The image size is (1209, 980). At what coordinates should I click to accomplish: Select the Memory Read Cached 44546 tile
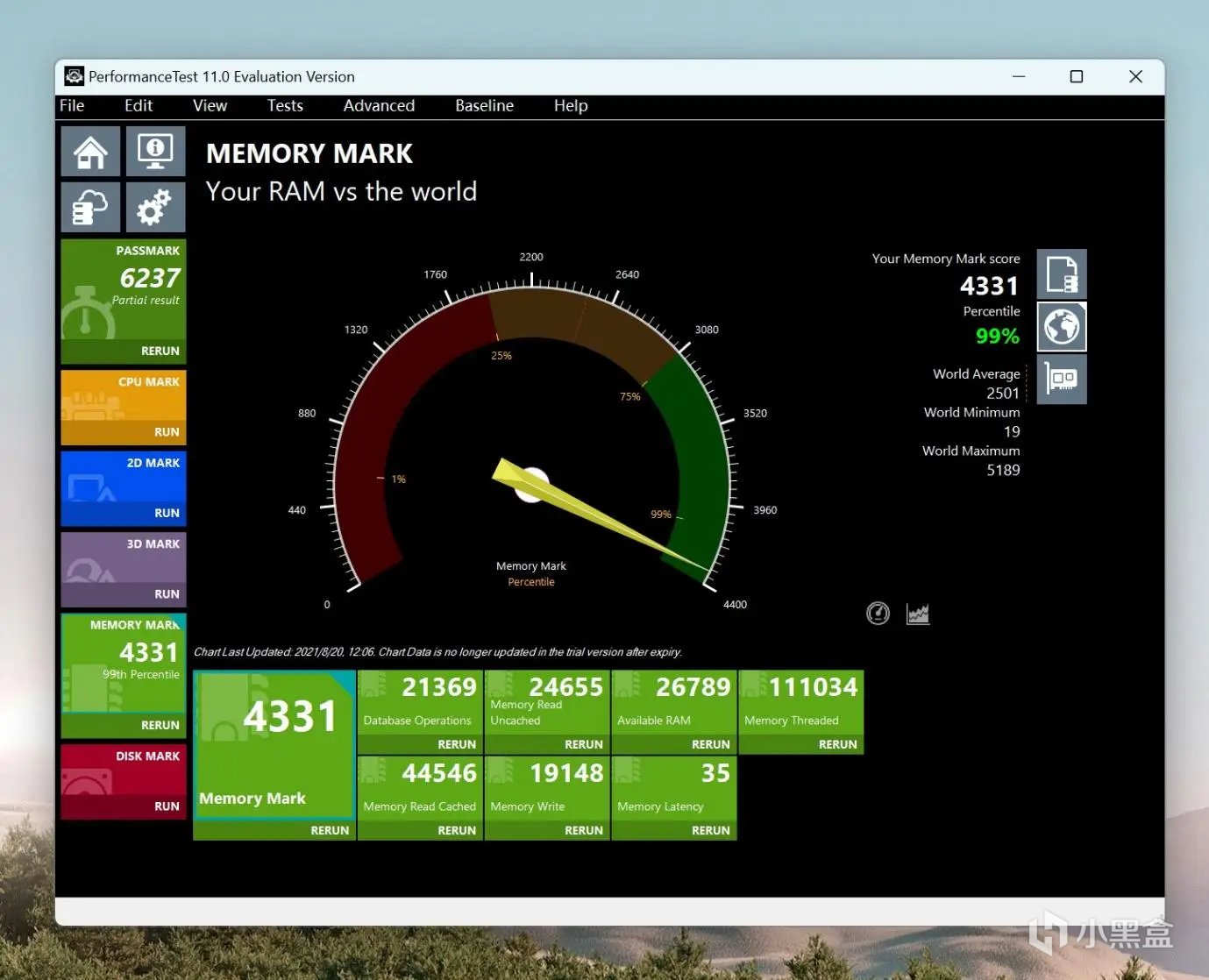(x=420, y=789)
